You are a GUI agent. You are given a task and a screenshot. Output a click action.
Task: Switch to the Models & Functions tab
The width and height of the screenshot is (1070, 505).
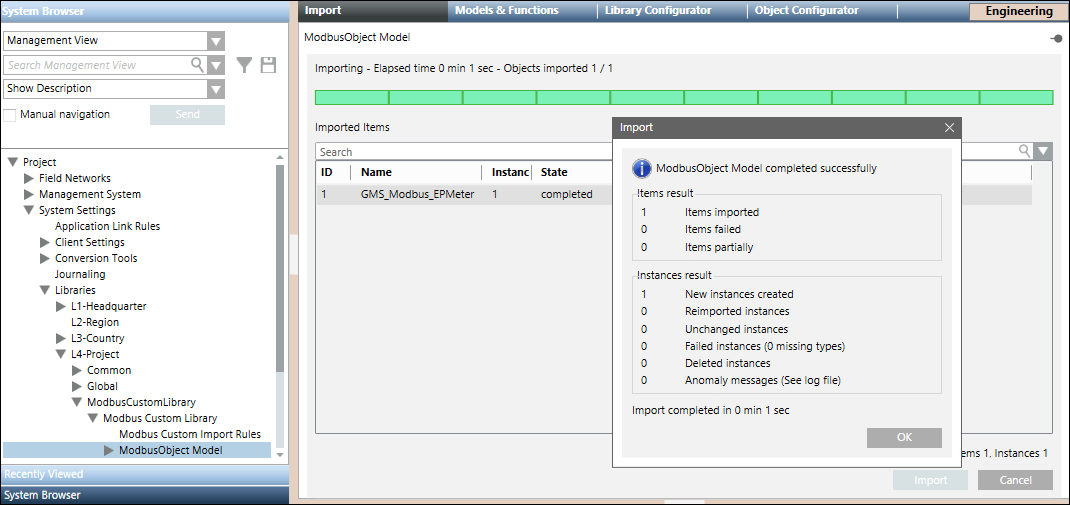[x=506, y=11]
